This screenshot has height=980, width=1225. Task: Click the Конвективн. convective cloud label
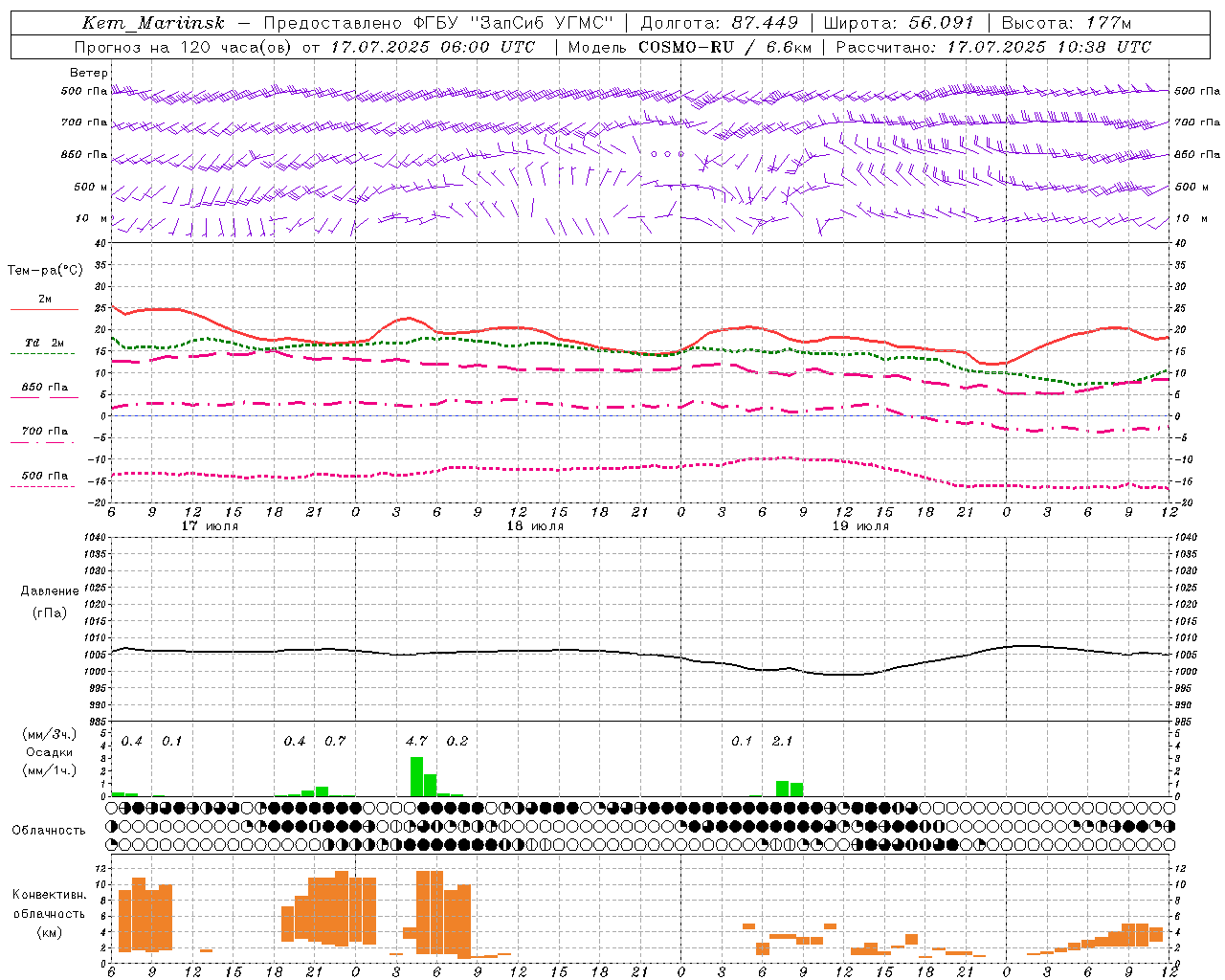click(x=49, y=895)
